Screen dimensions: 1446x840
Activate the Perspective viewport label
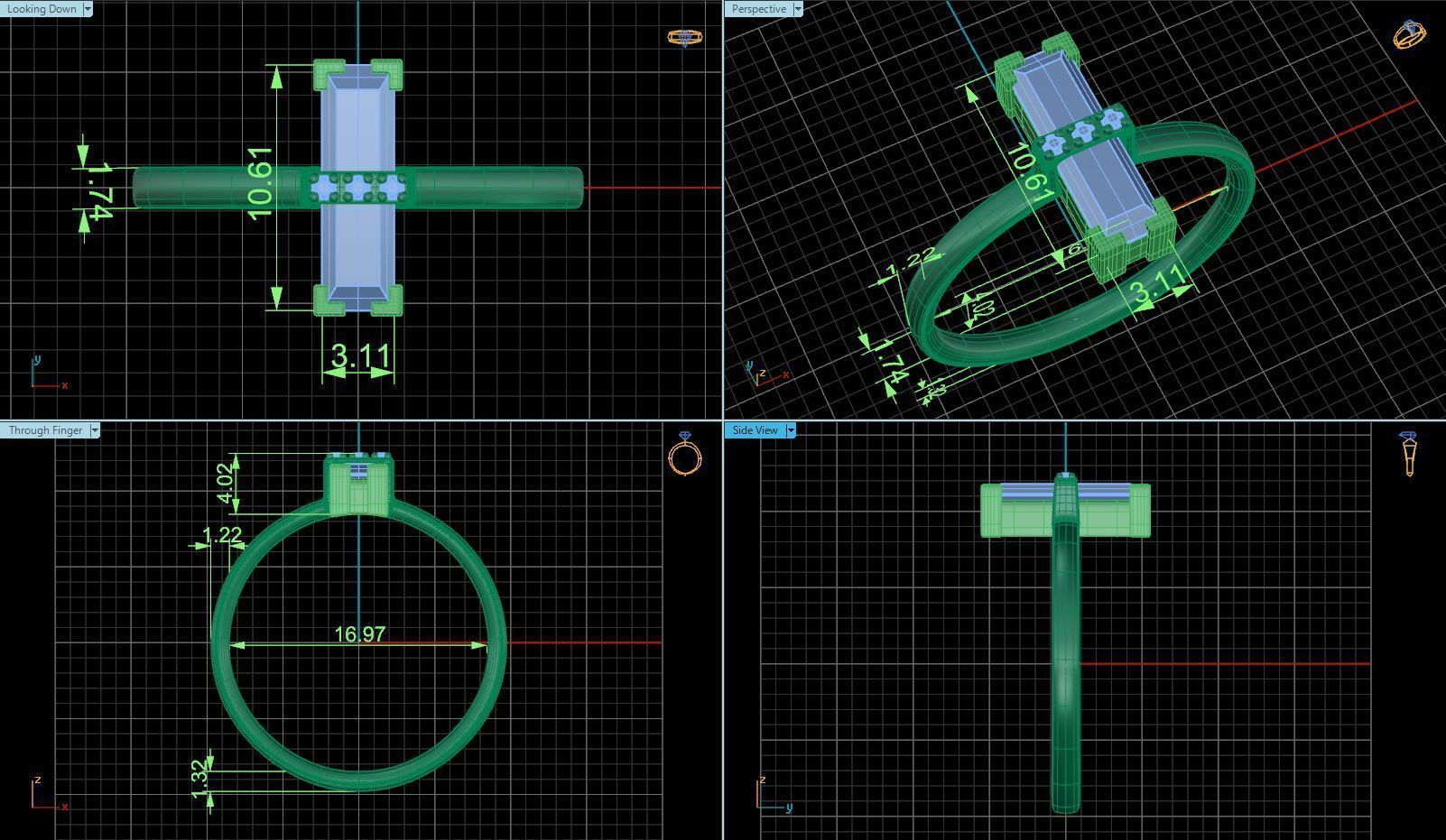pos(758,9)
